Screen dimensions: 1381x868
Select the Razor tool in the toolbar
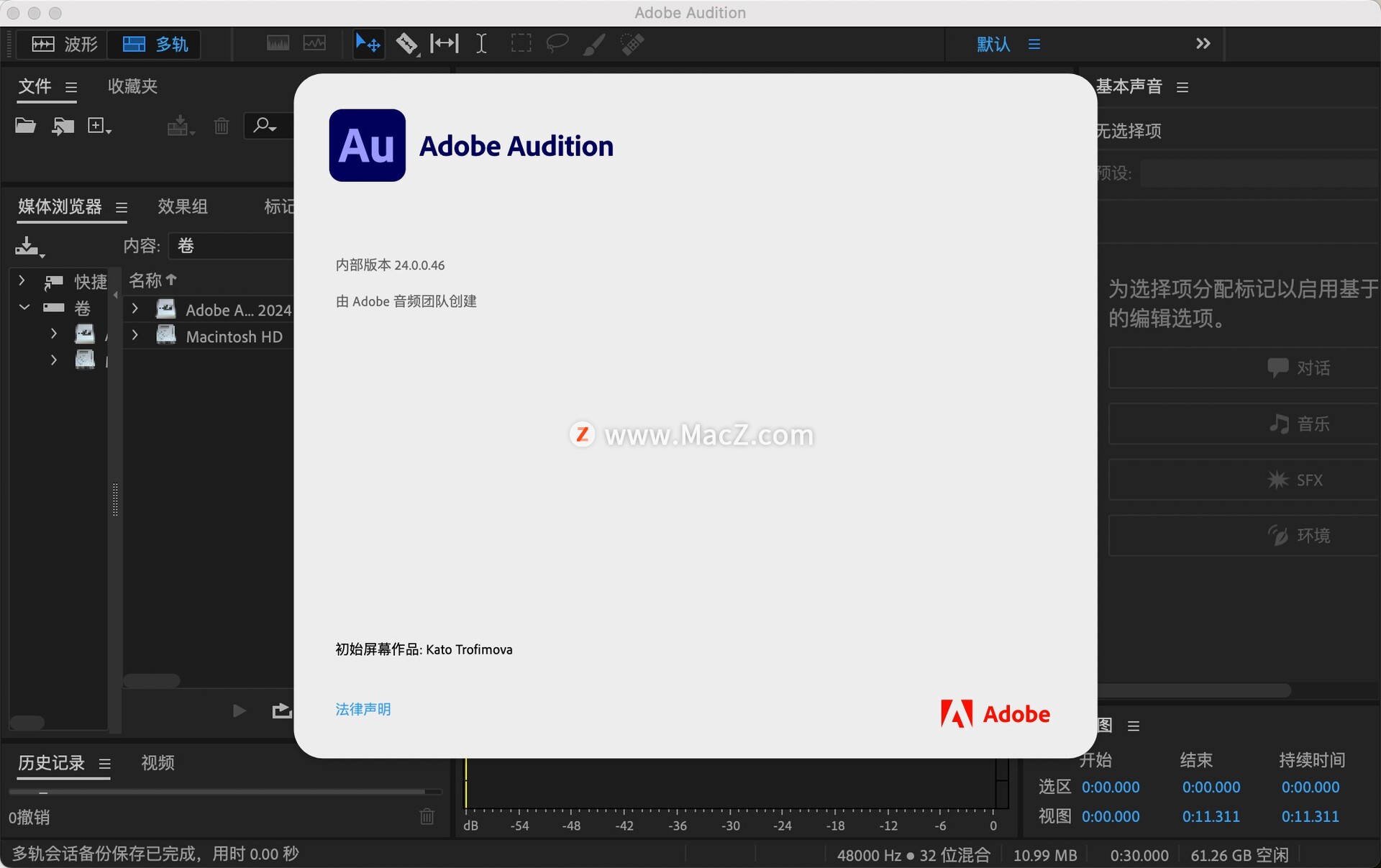[x=407, y=44]
